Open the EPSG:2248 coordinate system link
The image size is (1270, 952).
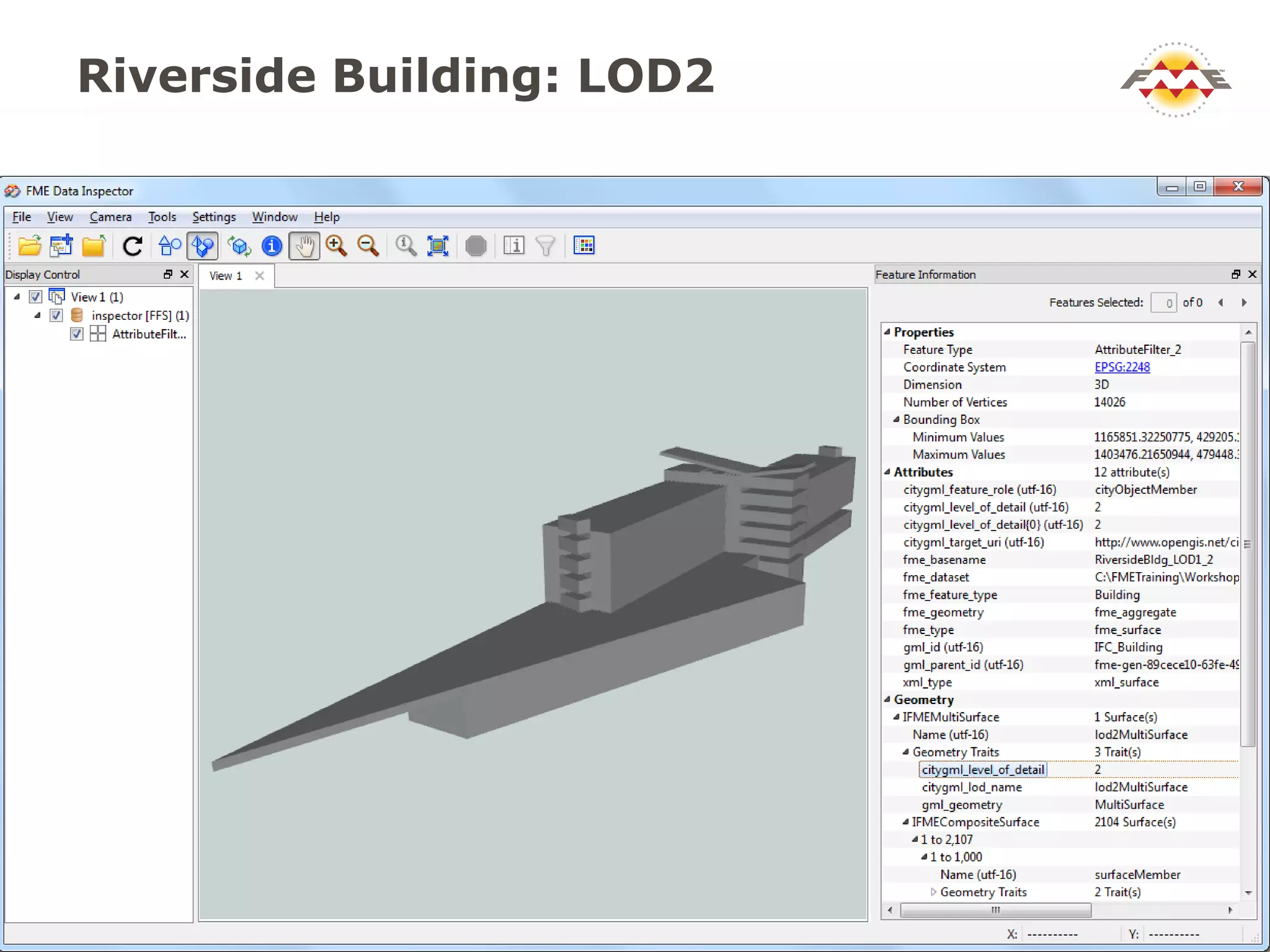[x=1122, y=367]
